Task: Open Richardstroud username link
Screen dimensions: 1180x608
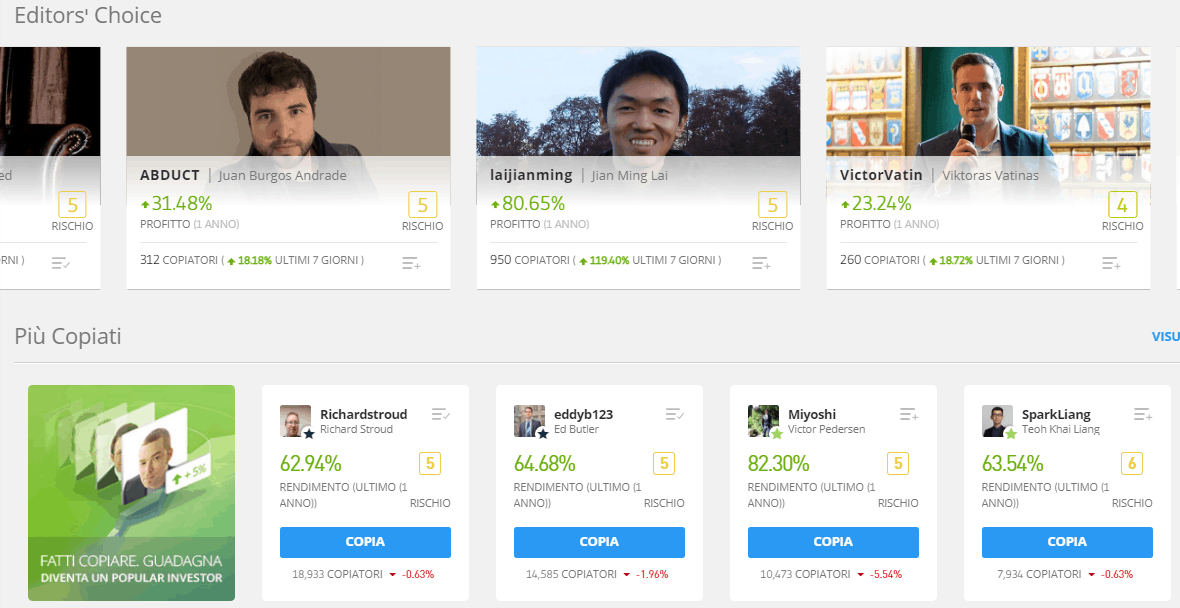Action: click(363, 414)
